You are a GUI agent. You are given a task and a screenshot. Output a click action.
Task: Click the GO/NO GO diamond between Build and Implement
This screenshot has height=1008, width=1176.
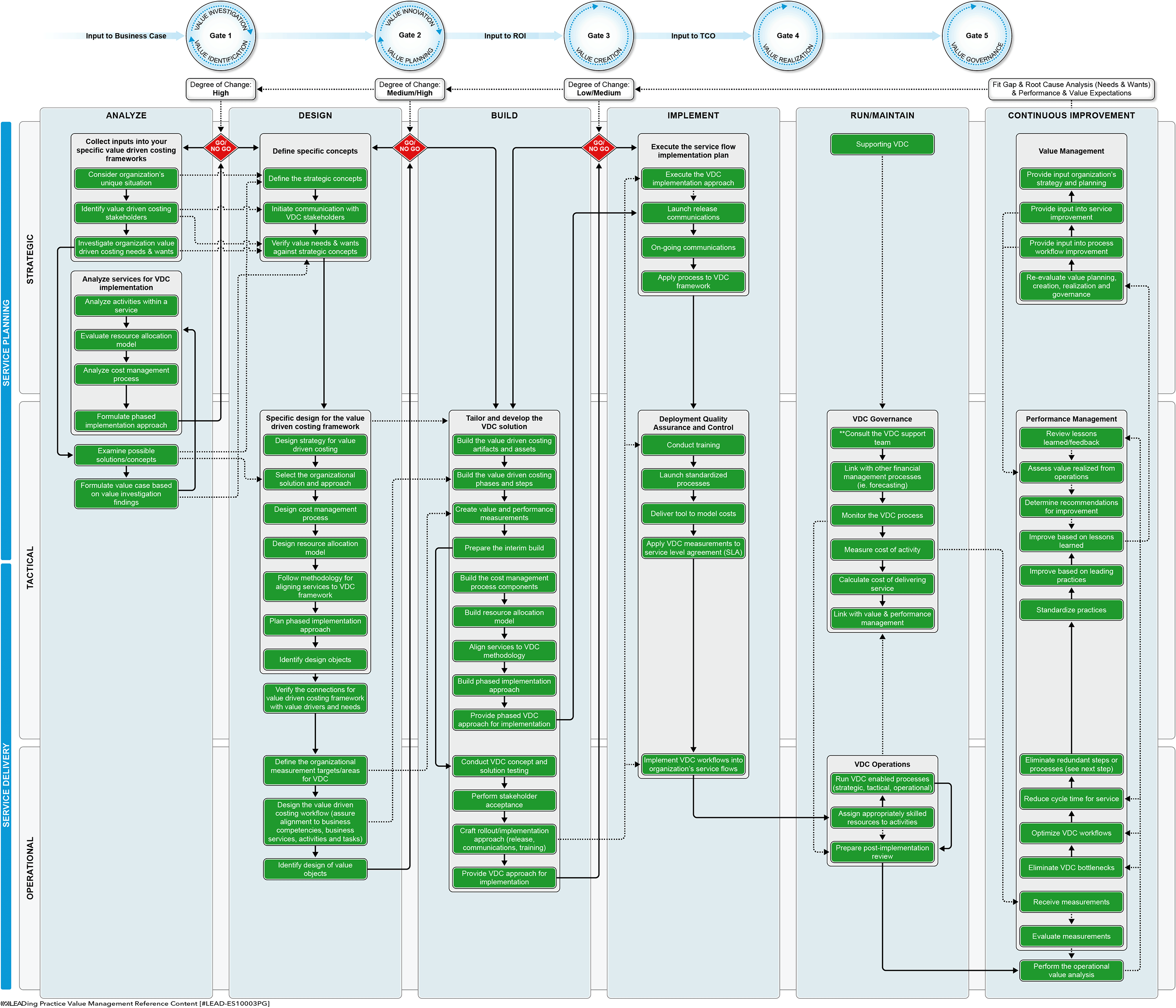pos(599,148)
